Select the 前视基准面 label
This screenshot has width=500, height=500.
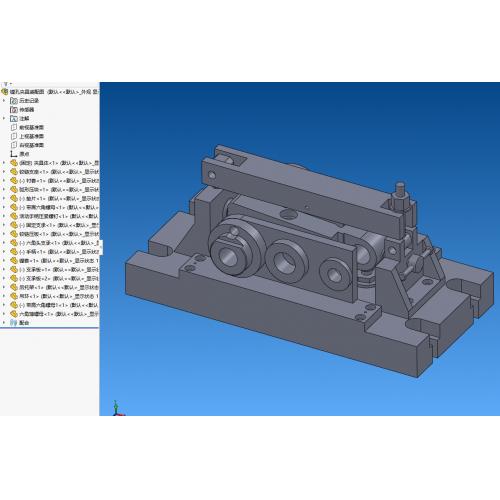tap(32, 127)
